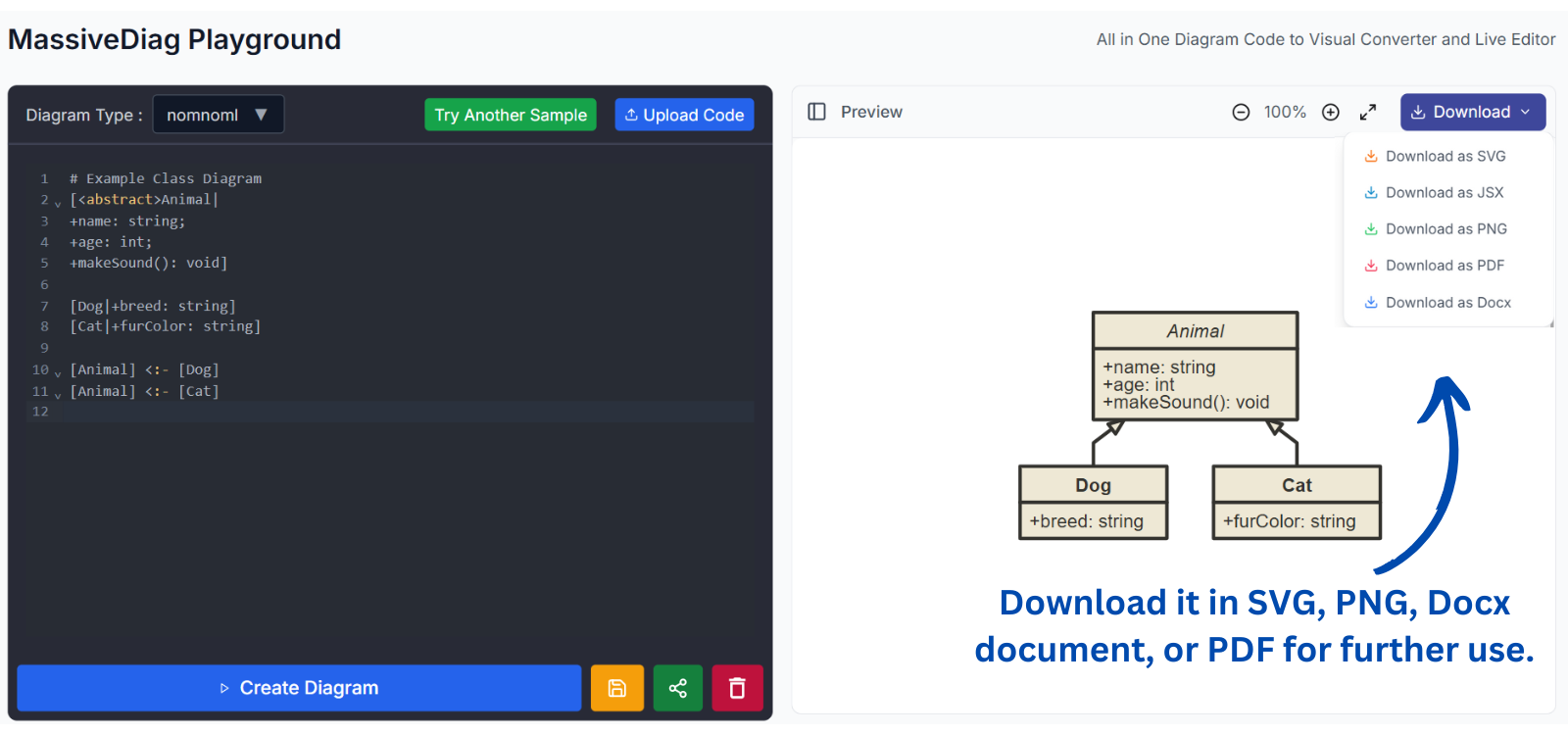1568x735 pixels.
Task: Zoom in with the plus circle icon
Action: point(1330,113)
